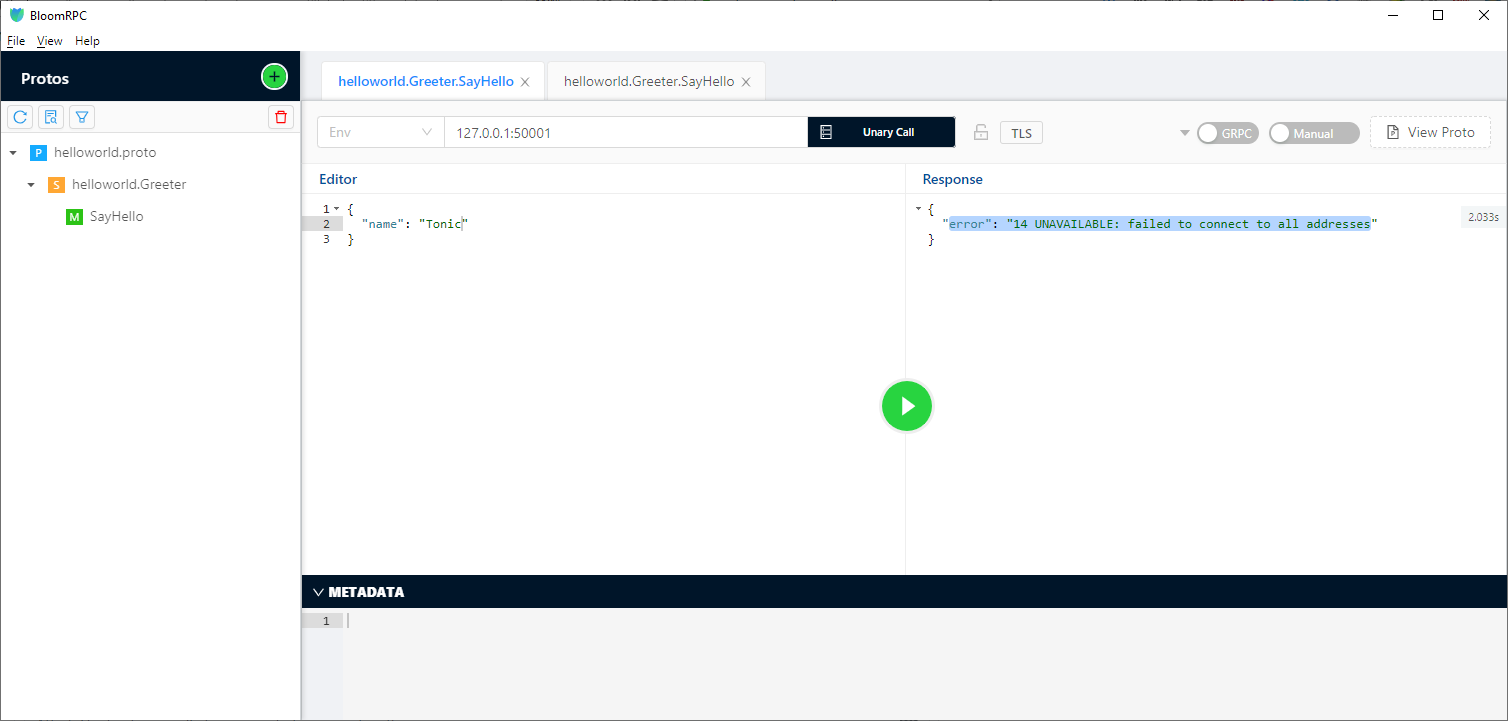The image size is (1508, 721).
Task: Click the 127.0.0.1:50001 address field
Action: pyautogui.click(x=625, y=131)
